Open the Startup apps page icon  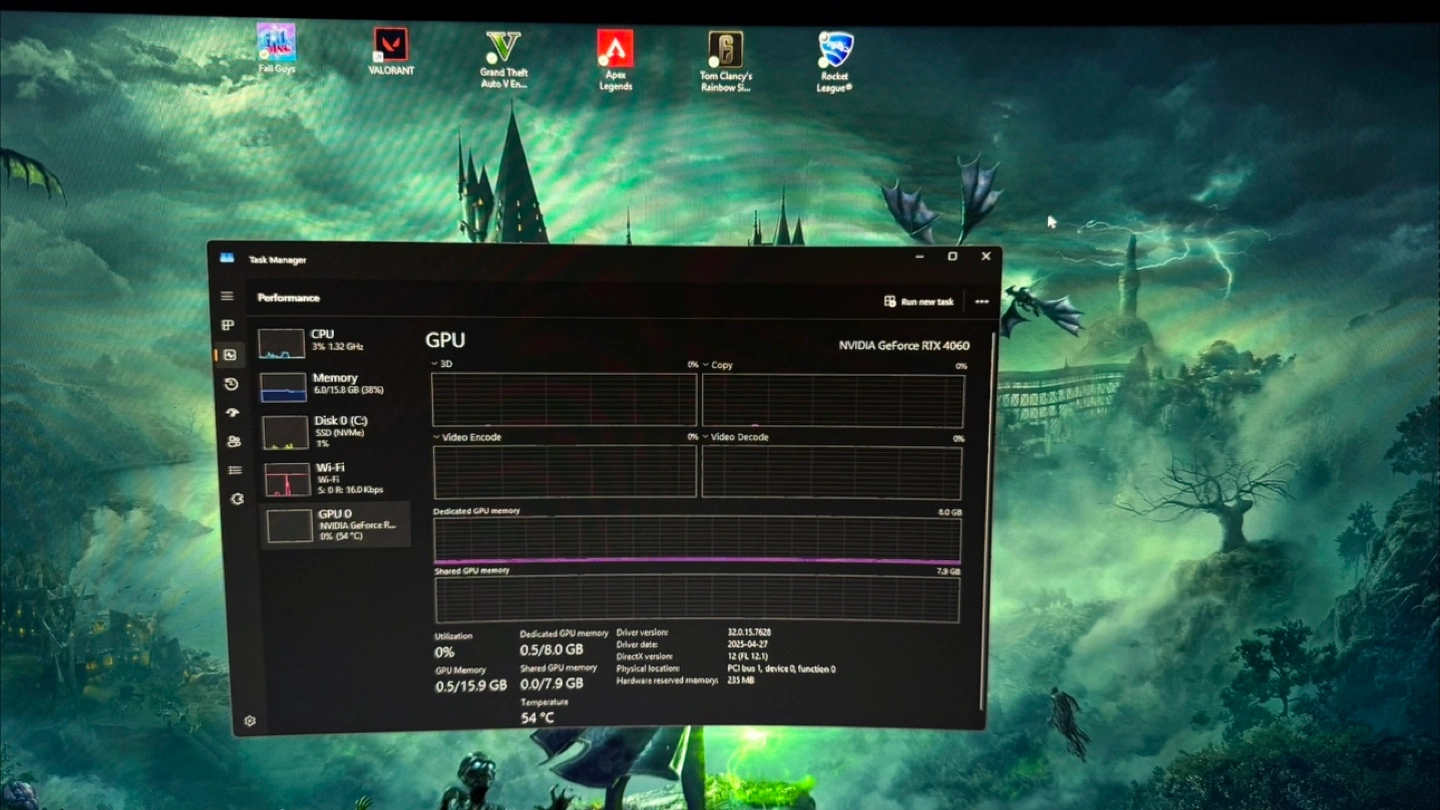(x=233, y=412)
